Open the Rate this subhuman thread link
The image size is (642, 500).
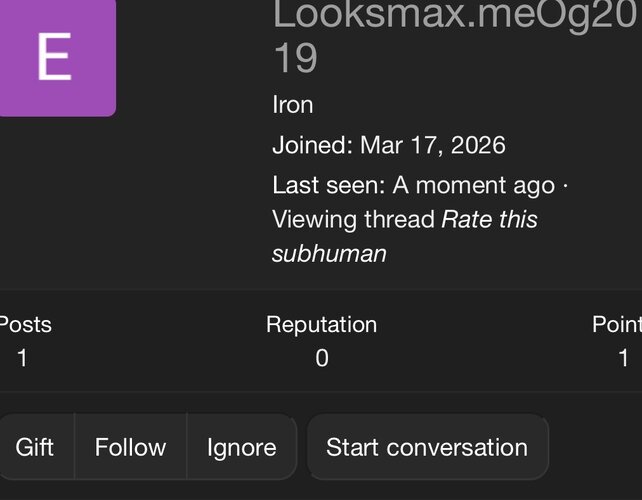pyautogui.click(x=405, y=236)
